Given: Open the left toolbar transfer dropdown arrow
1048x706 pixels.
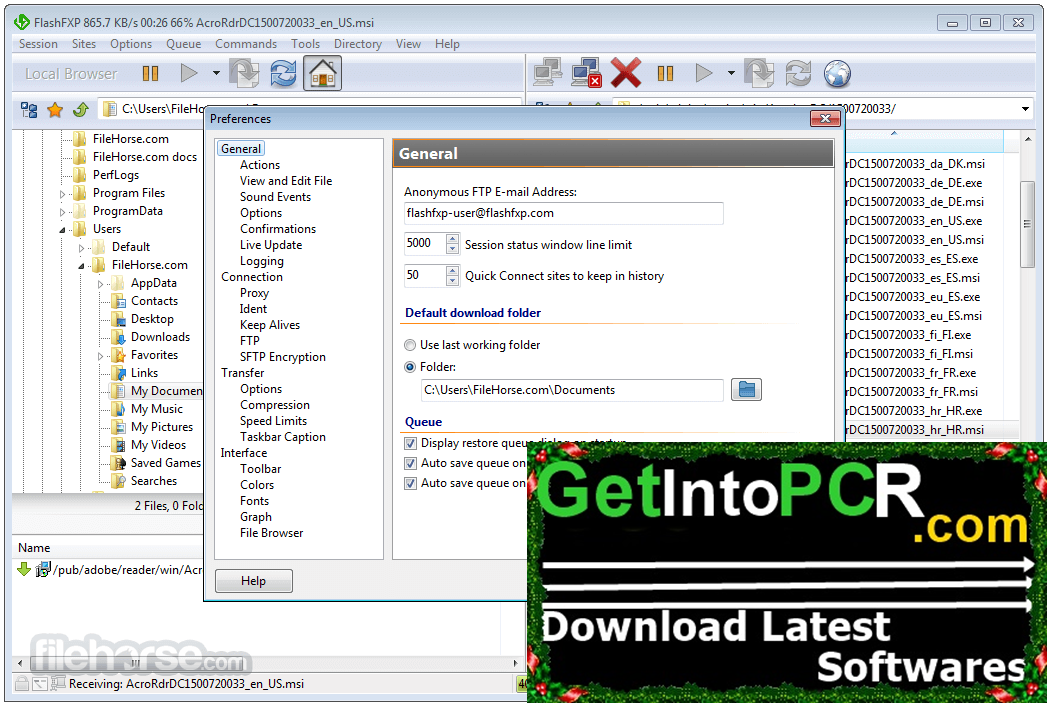Looking at the screenshot, I should click(x=216, y=73).
